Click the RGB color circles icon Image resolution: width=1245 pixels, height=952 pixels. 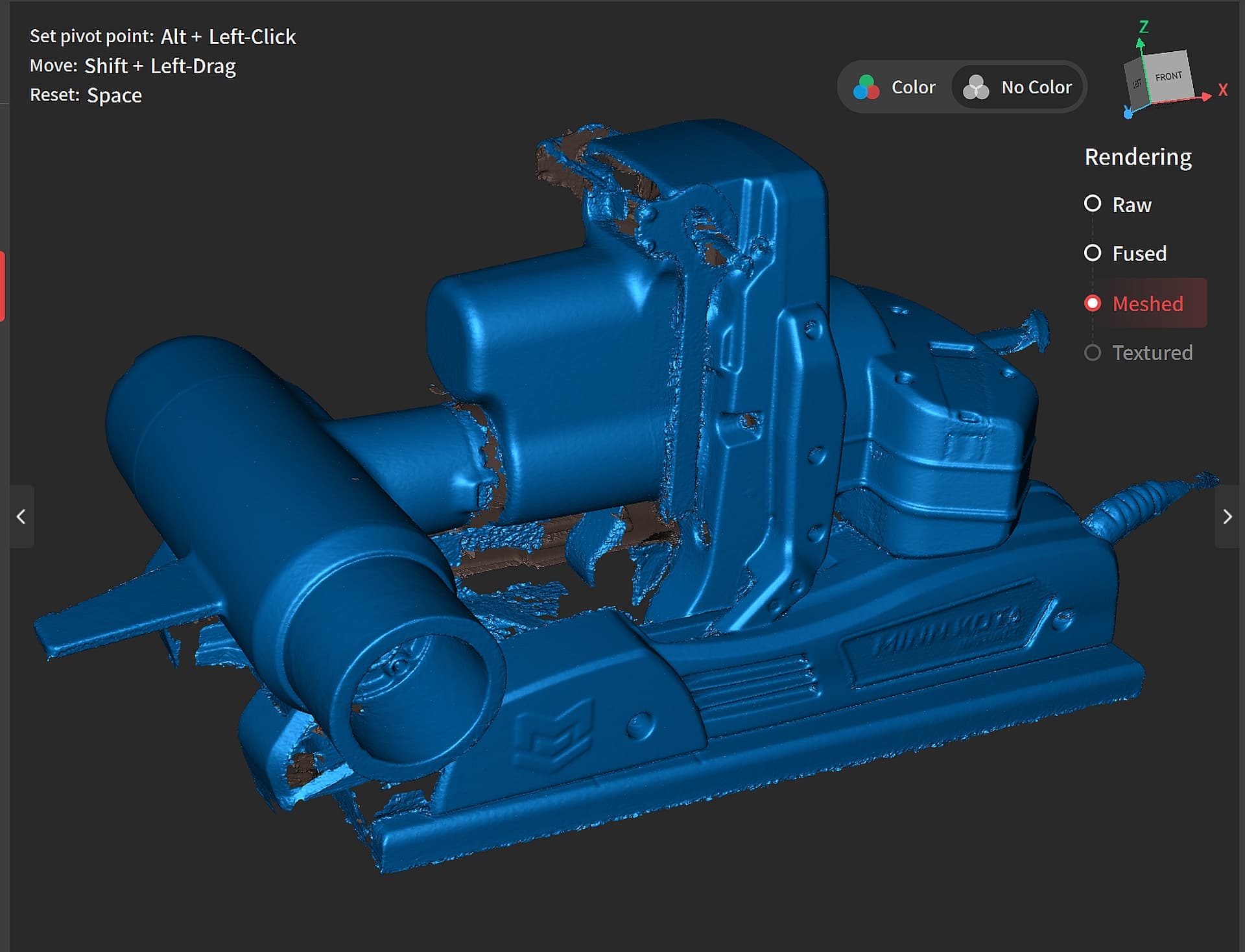[x=866, y=87]
